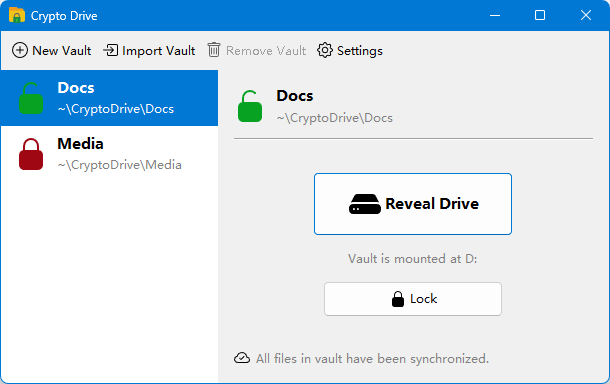Select the Docs vault in the list

pyautogui.click(x=109, y=98)
